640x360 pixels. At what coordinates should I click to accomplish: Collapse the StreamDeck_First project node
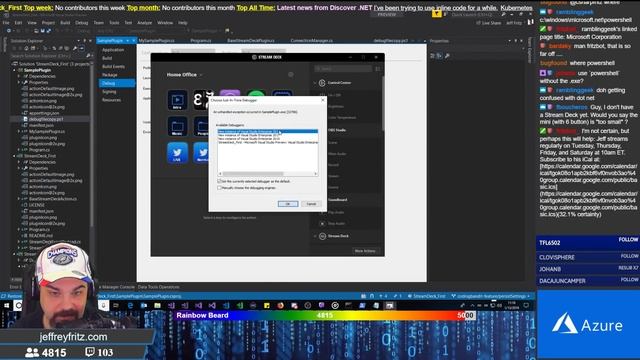[14, 156]
